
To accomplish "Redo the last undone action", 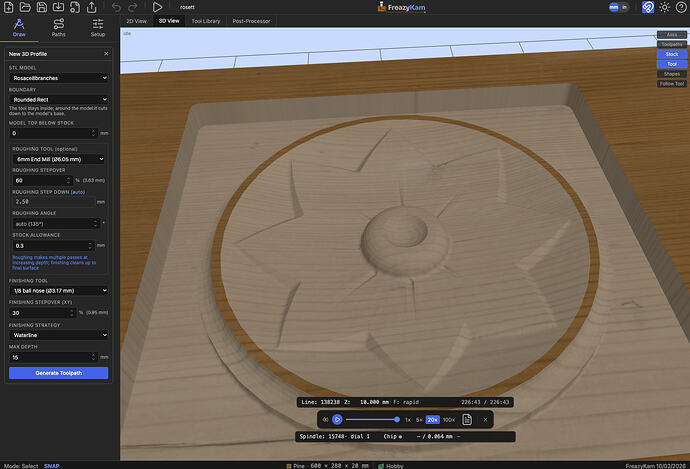I will tap(132, 7).
